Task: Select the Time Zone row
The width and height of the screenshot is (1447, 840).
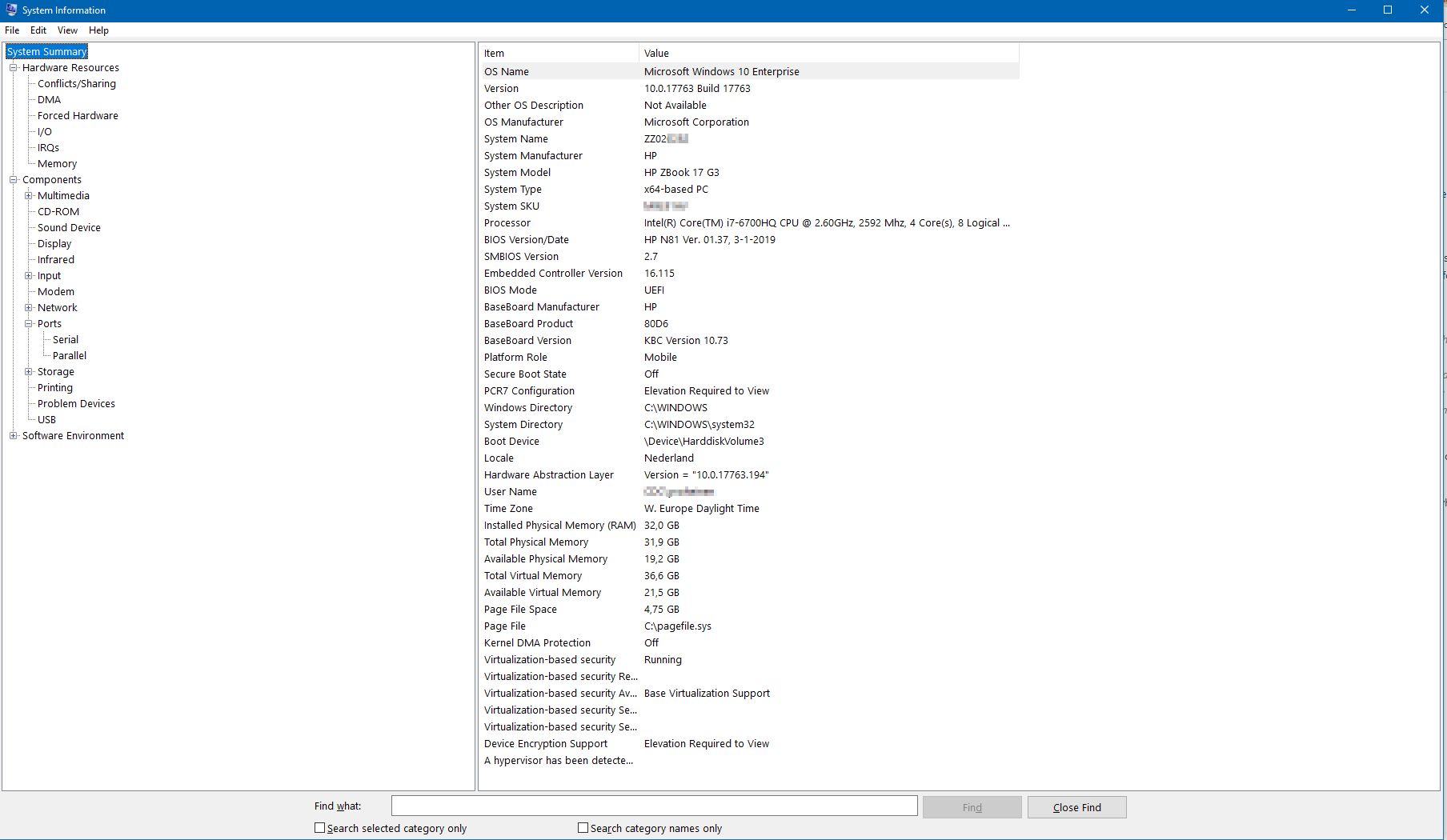Action: [x=749, y=509]
